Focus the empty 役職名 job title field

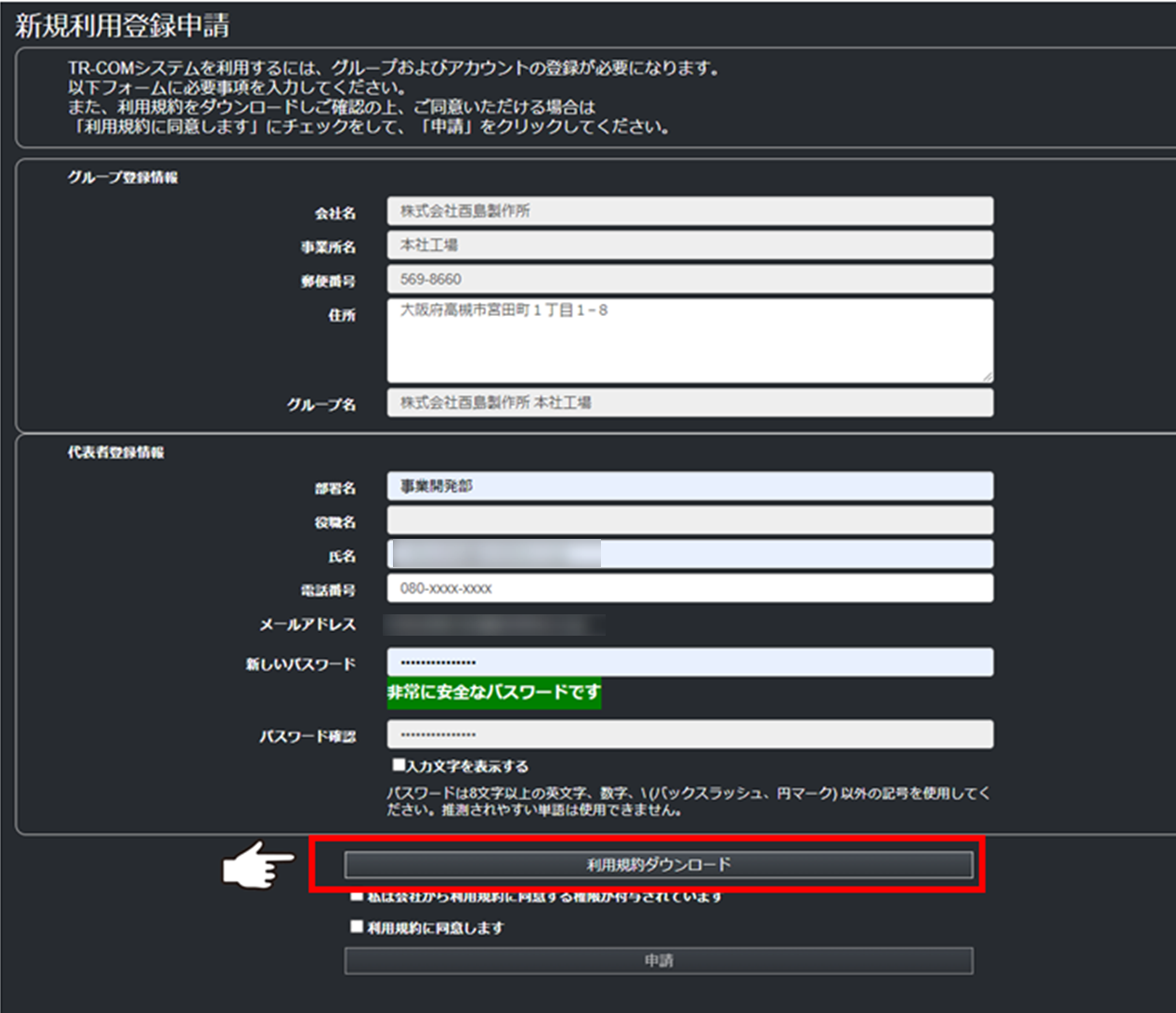pos(689,520)
